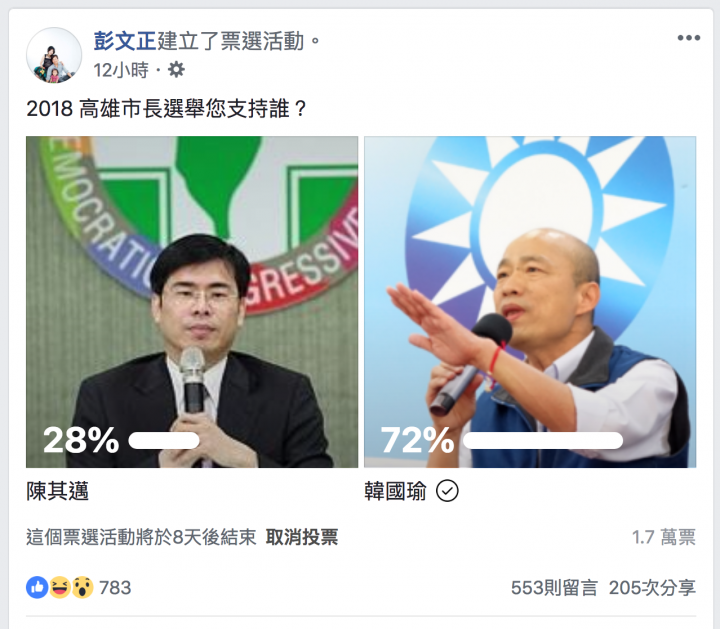Click the blue Like reaction icon
720x629 pixels.
[37, 587]
